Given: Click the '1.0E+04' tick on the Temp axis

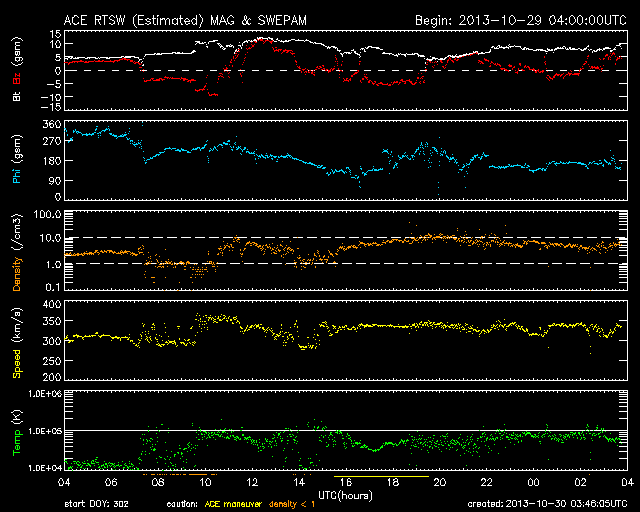Looking at the screenshot, I should pyautogui.click(x=45, y=468).
